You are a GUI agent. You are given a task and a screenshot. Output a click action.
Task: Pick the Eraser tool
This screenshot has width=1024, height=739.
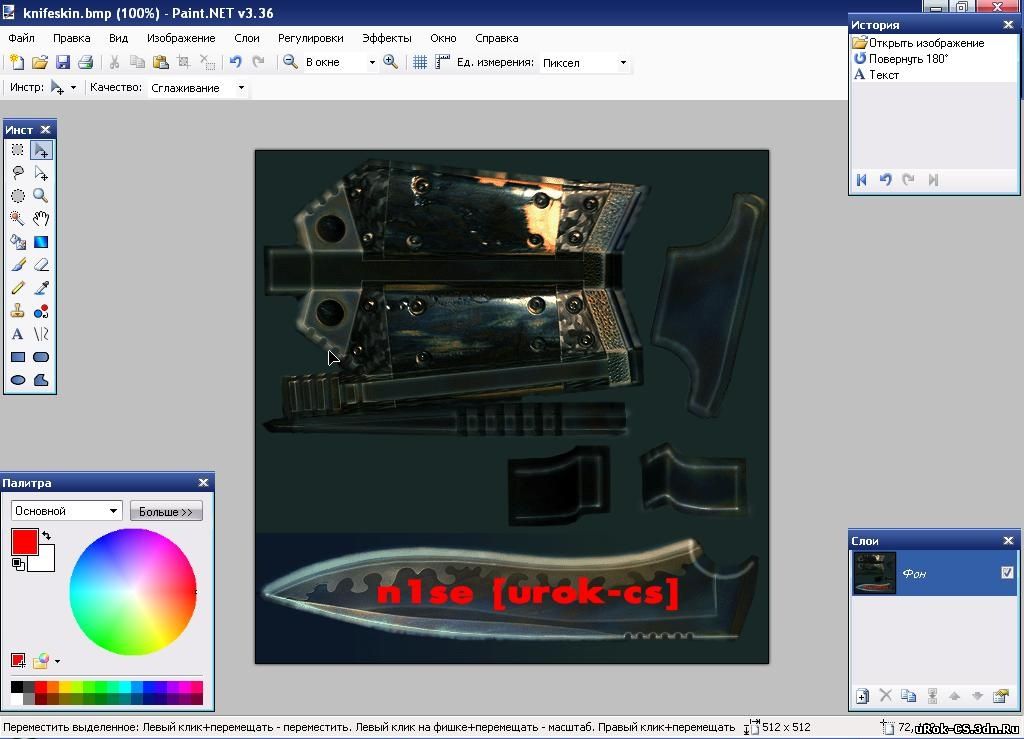click(41, 265)
